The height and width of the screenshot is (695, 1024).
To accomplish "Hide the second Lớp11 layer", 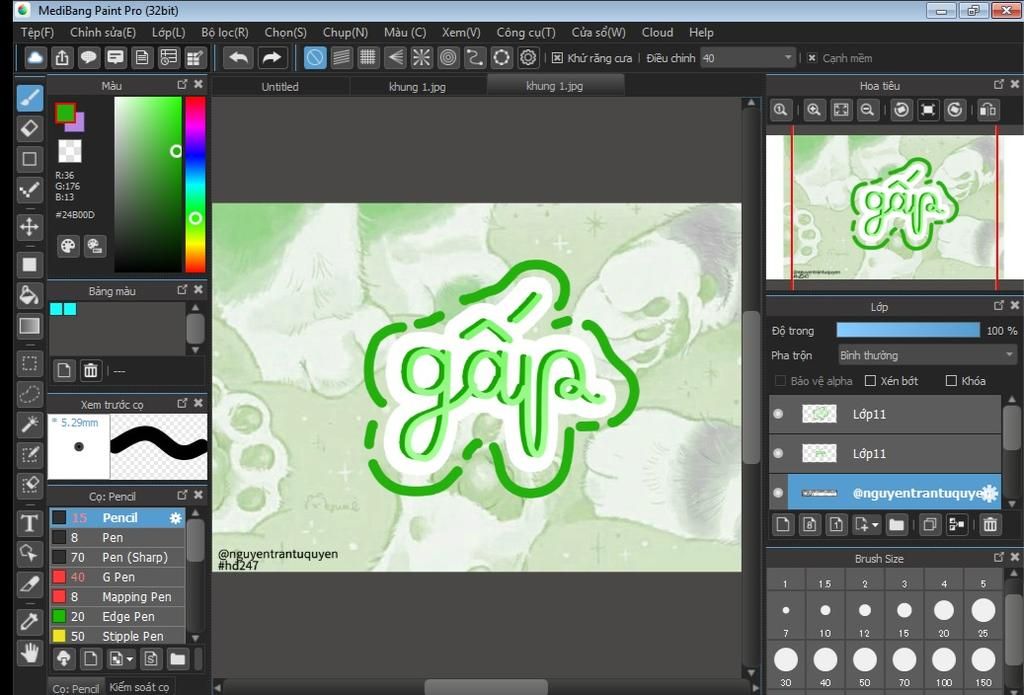I will pyautogui.click(x=778, y=453).
